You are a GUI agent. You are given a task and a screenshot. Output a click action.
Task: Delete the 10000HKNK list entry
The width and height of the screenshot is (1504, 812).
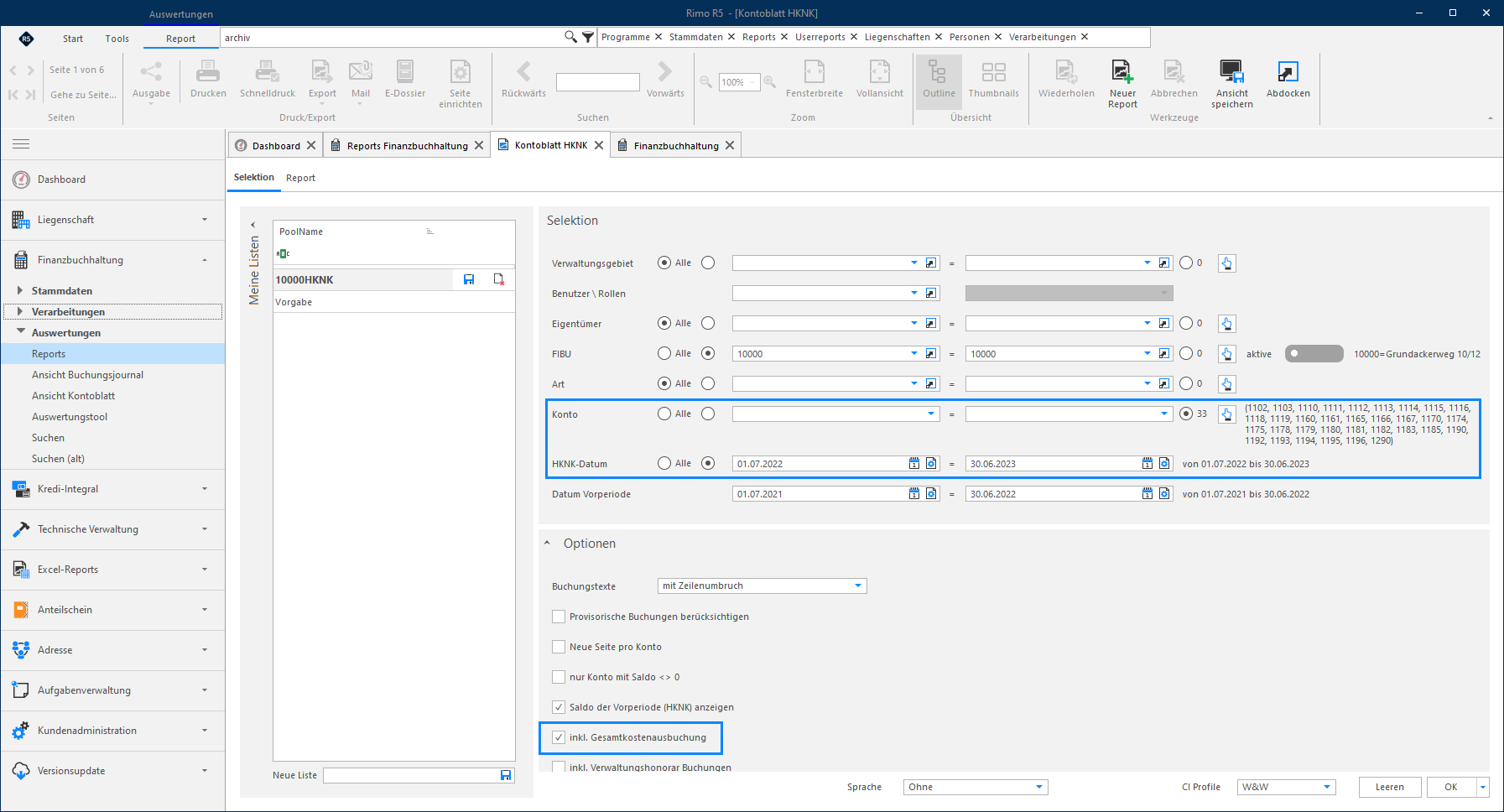coord(499,279)
